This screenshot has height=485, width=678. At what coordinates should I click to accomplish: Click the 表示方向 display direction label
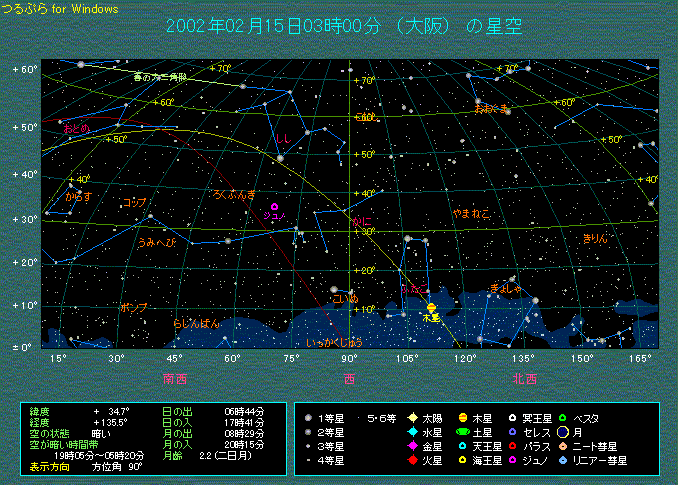[48, 466]
